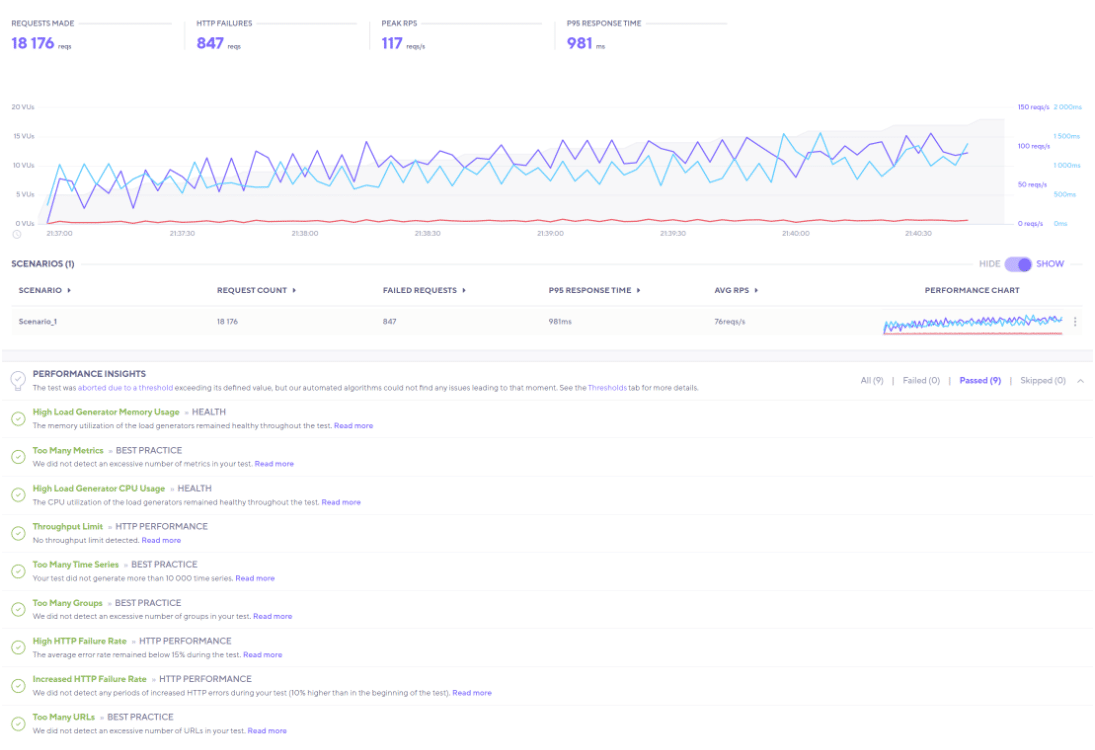1095x750 pixels.
Task: Open Read more for Too Many URLs
Action: [267, 731]
